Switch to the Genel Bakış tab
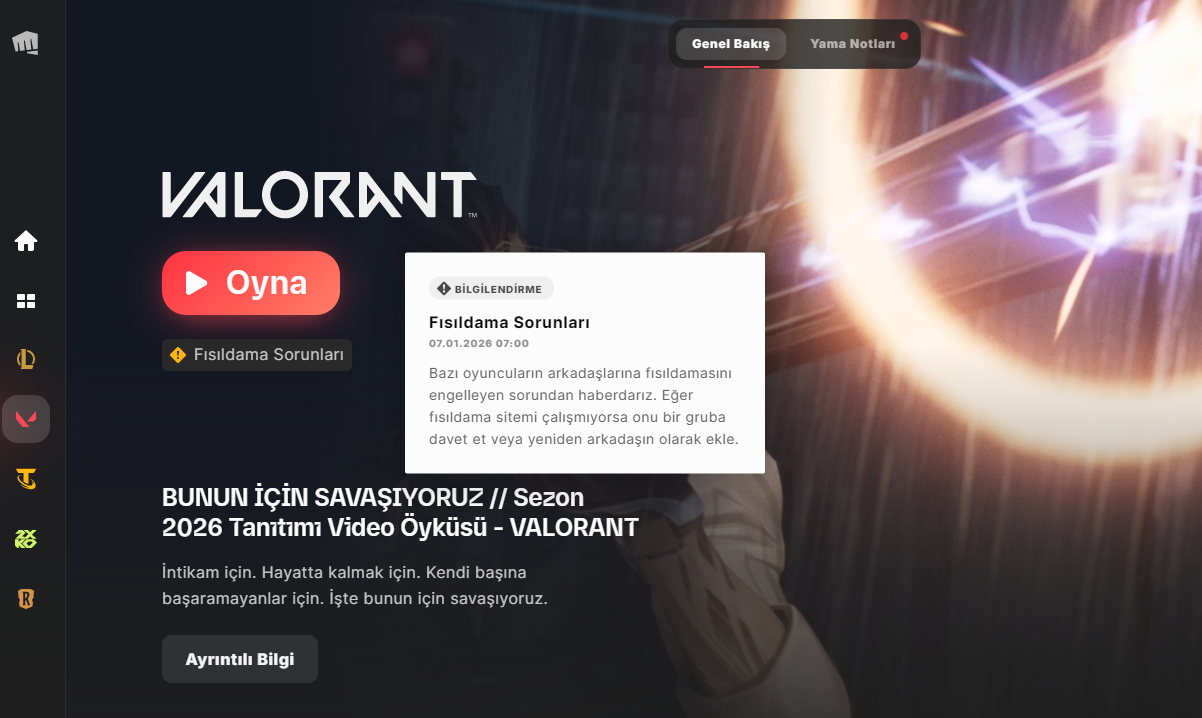Image resolution: width=1202 pixels, height=718 pixels. 731,44
